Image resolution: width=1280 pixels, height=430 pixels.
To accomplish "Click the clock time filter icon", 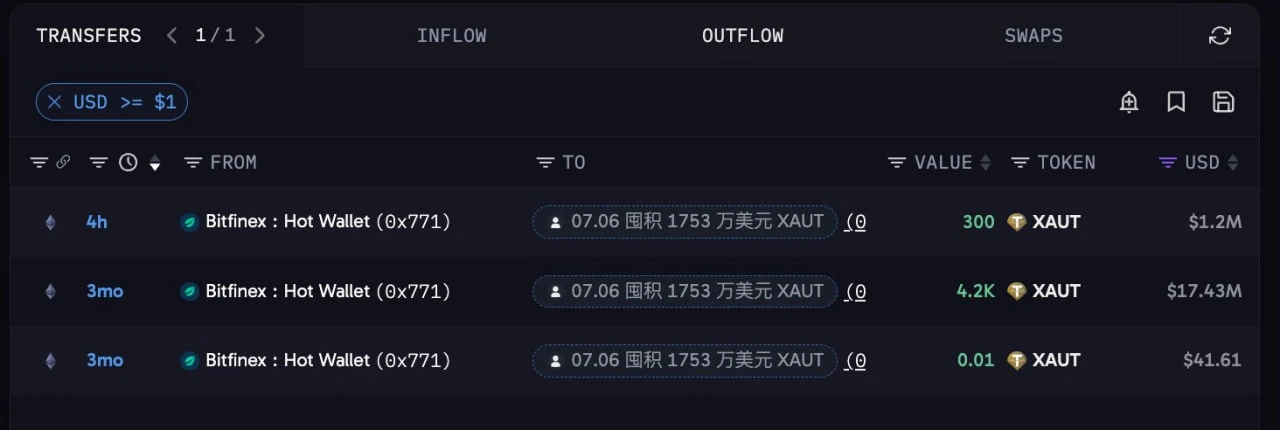I will click(x=128, y=162).
